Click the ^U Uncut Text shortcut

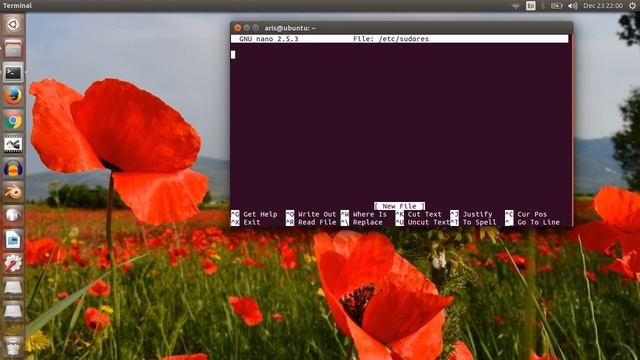click(422, 222)
